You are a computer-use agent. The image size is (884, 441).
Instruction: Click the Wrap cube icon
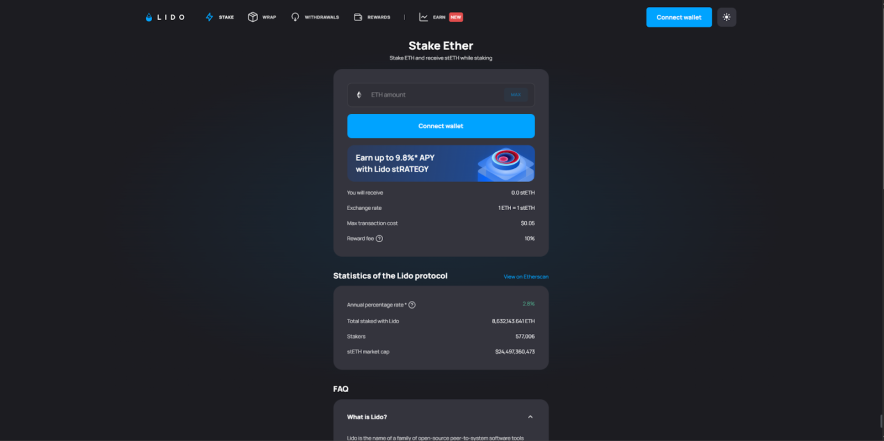[x=253, y=17]
